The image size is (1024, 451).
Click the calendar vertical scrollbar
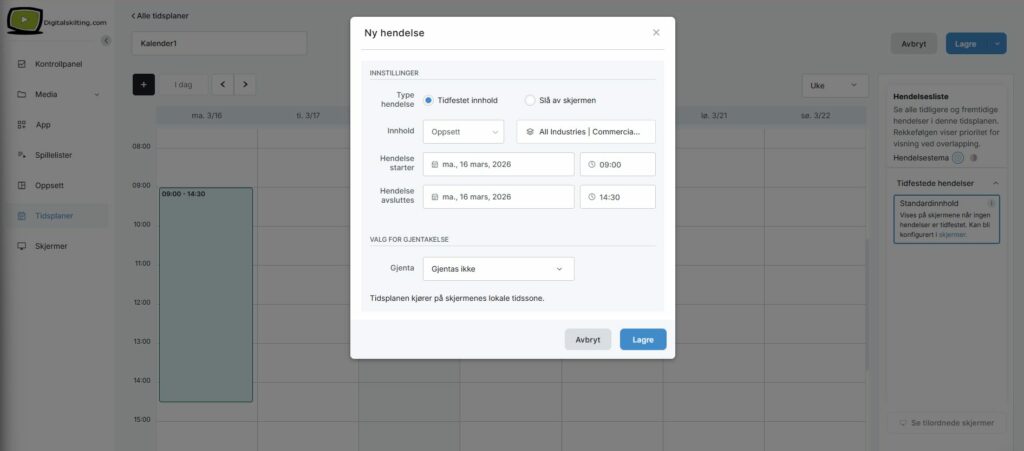[867, 304]
